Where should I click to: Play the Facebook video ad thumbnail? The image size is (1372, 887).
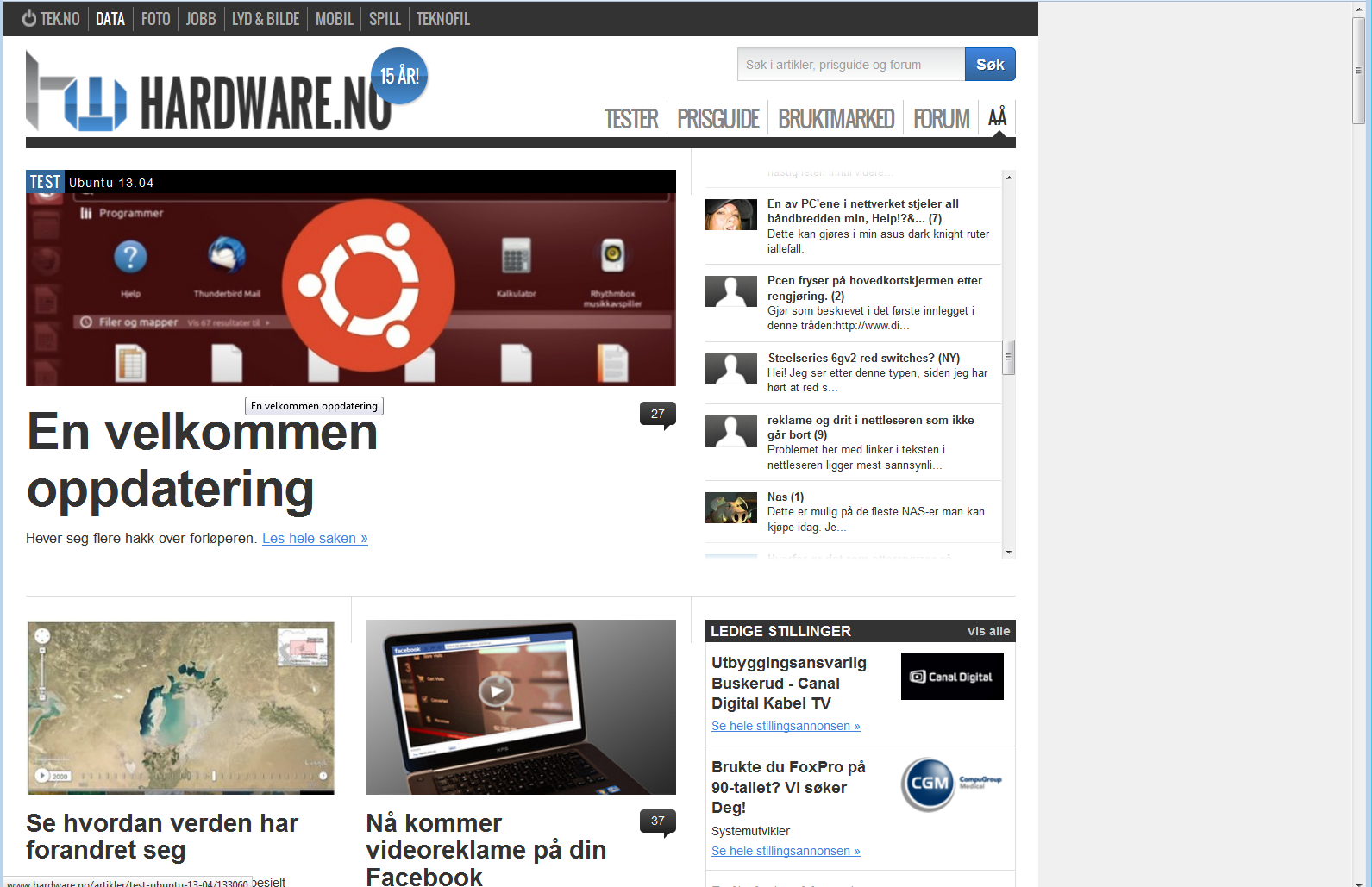pos(497,690)
